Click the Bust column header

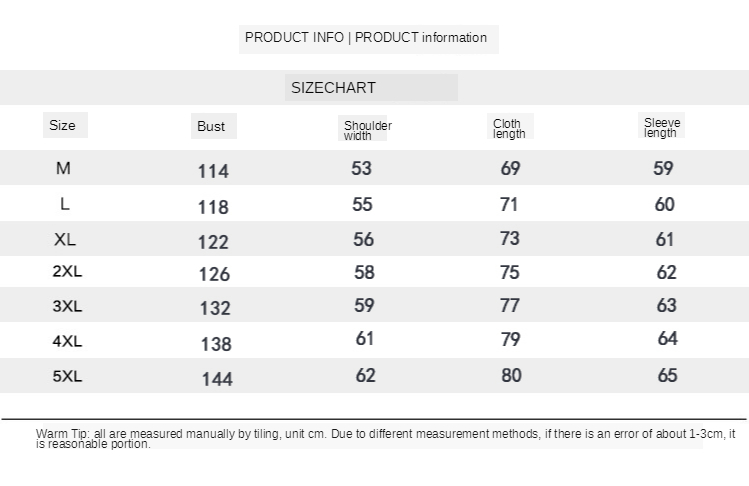tap(211, 127)
